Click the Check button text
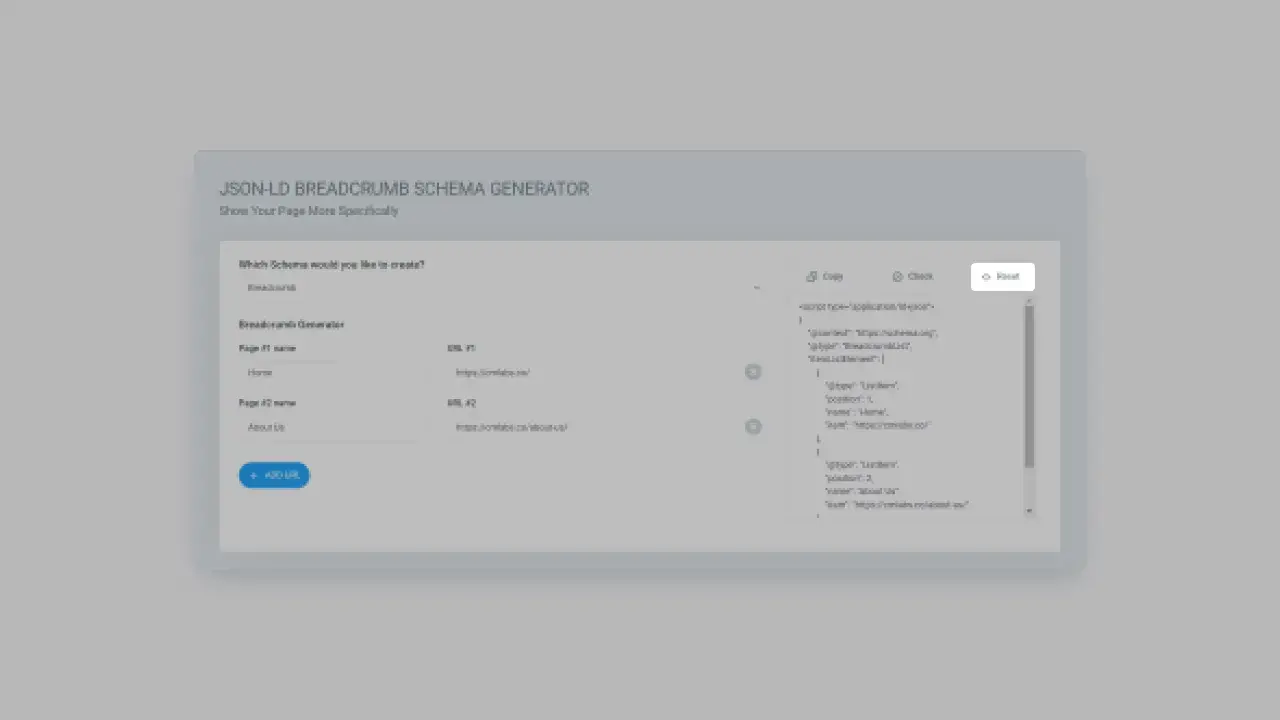1280x720 pixels. pos(920,277)
